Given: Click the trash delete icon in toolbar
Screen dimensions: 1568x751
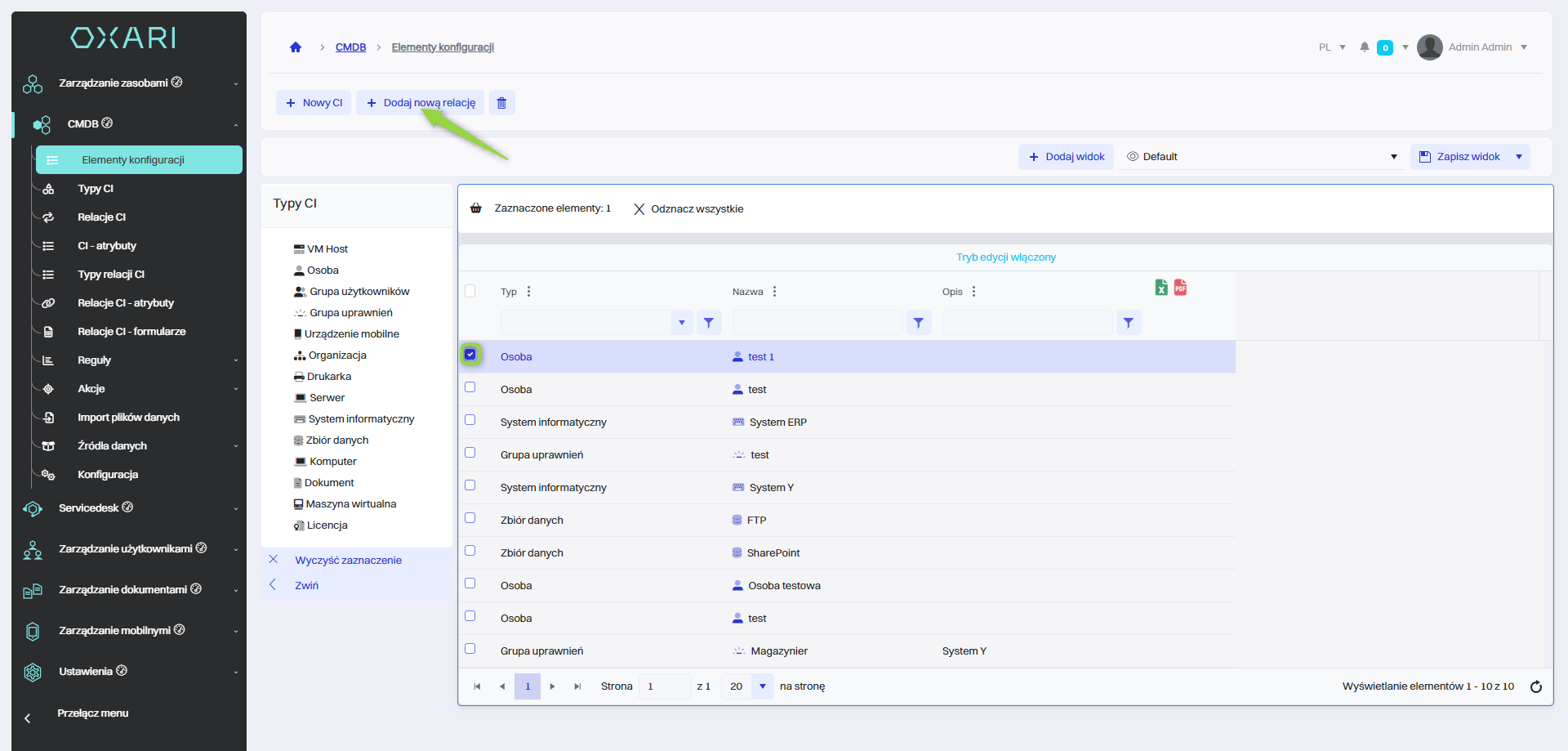Looking at the screenshot, I should [x=501, y=103].
